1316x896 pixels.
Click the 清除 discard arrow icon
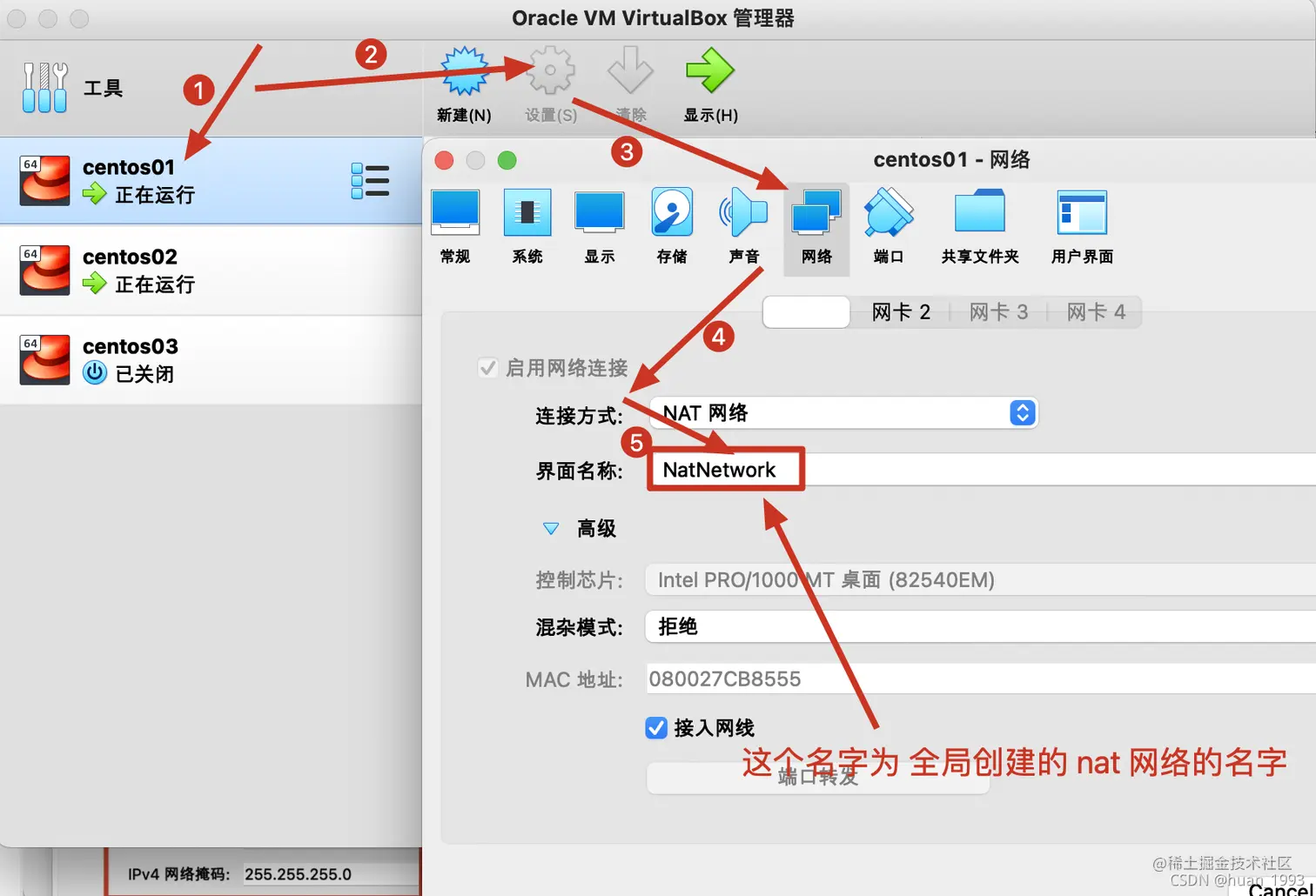[630, 71]
